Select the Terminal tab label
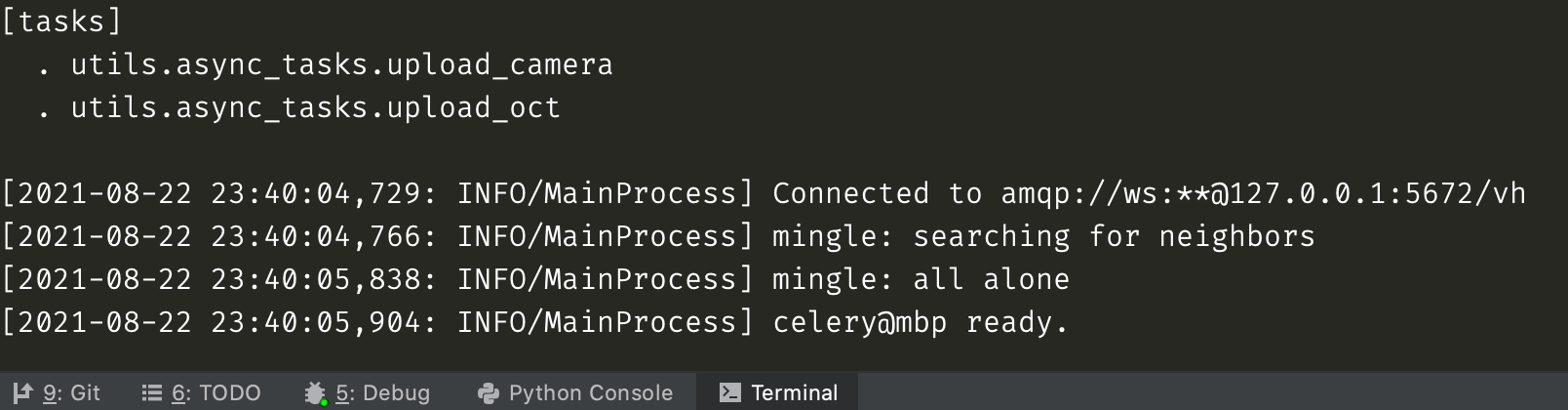Viewport: 1568px width, 410px height. (x=795, y=392)
